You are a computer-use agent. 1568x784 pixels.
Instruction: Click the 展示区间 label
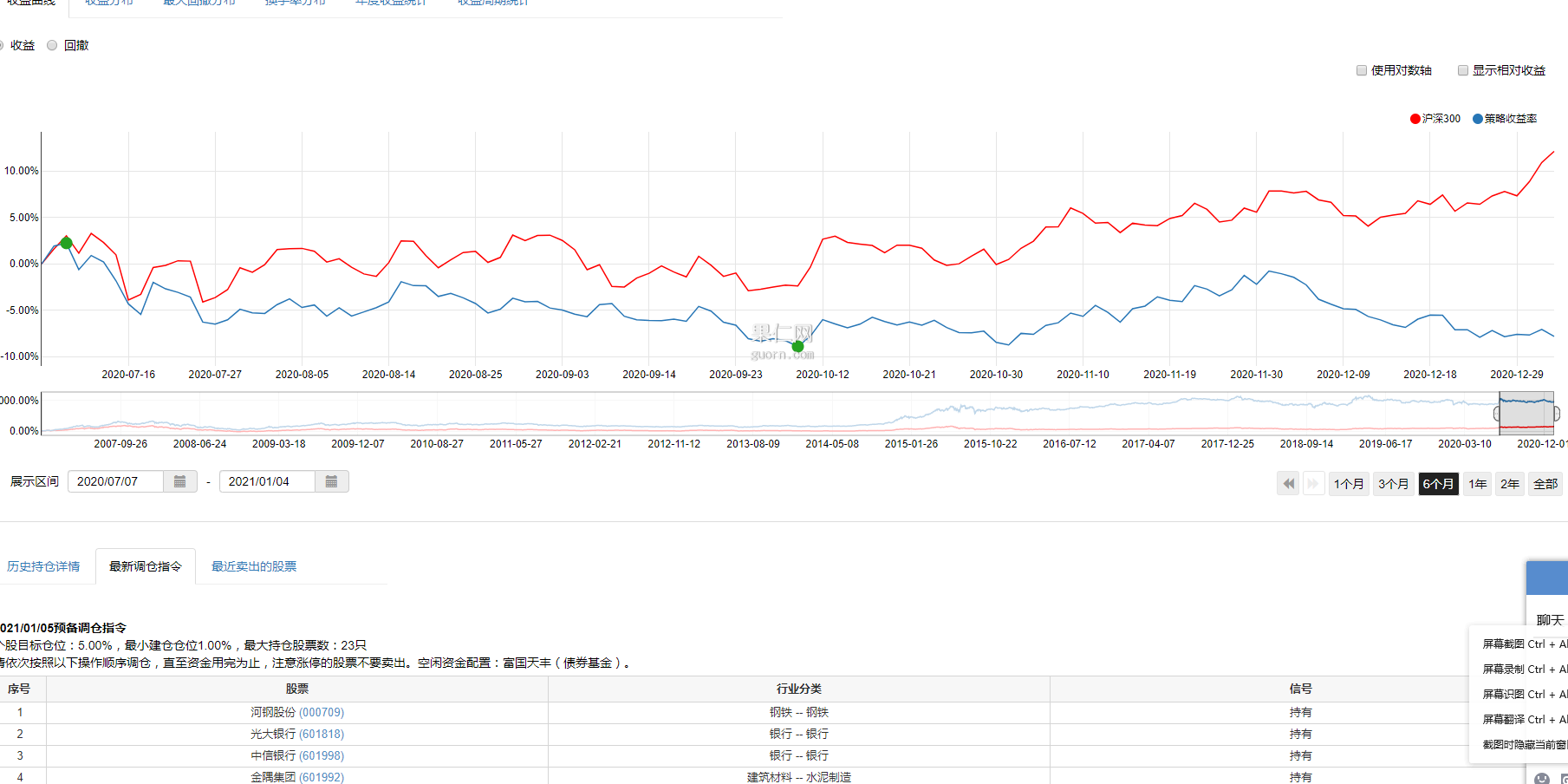pyautogui.click(x=35, y=481)
